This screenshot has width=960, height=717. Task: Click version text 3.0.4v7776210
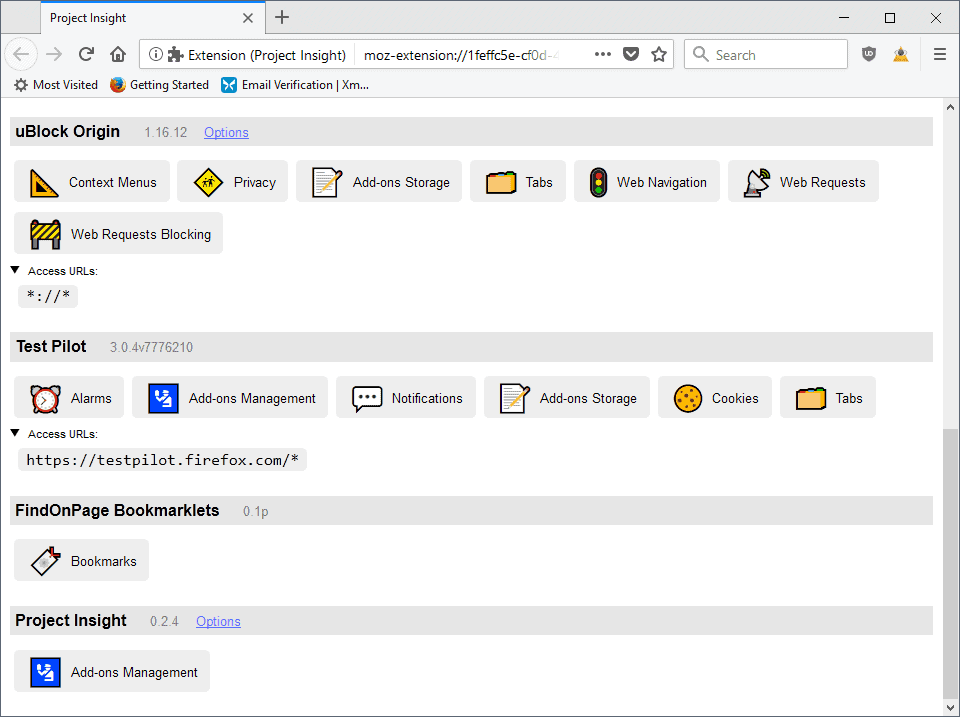(x=151, y=347)
